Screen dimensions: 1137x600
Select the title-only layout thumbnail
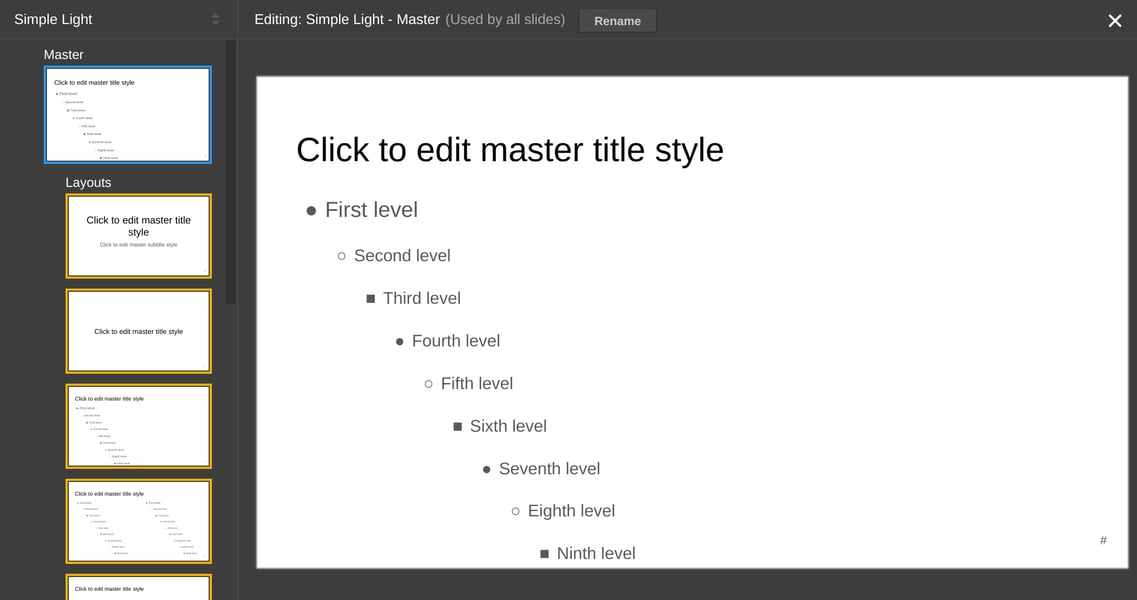[138, 331]
